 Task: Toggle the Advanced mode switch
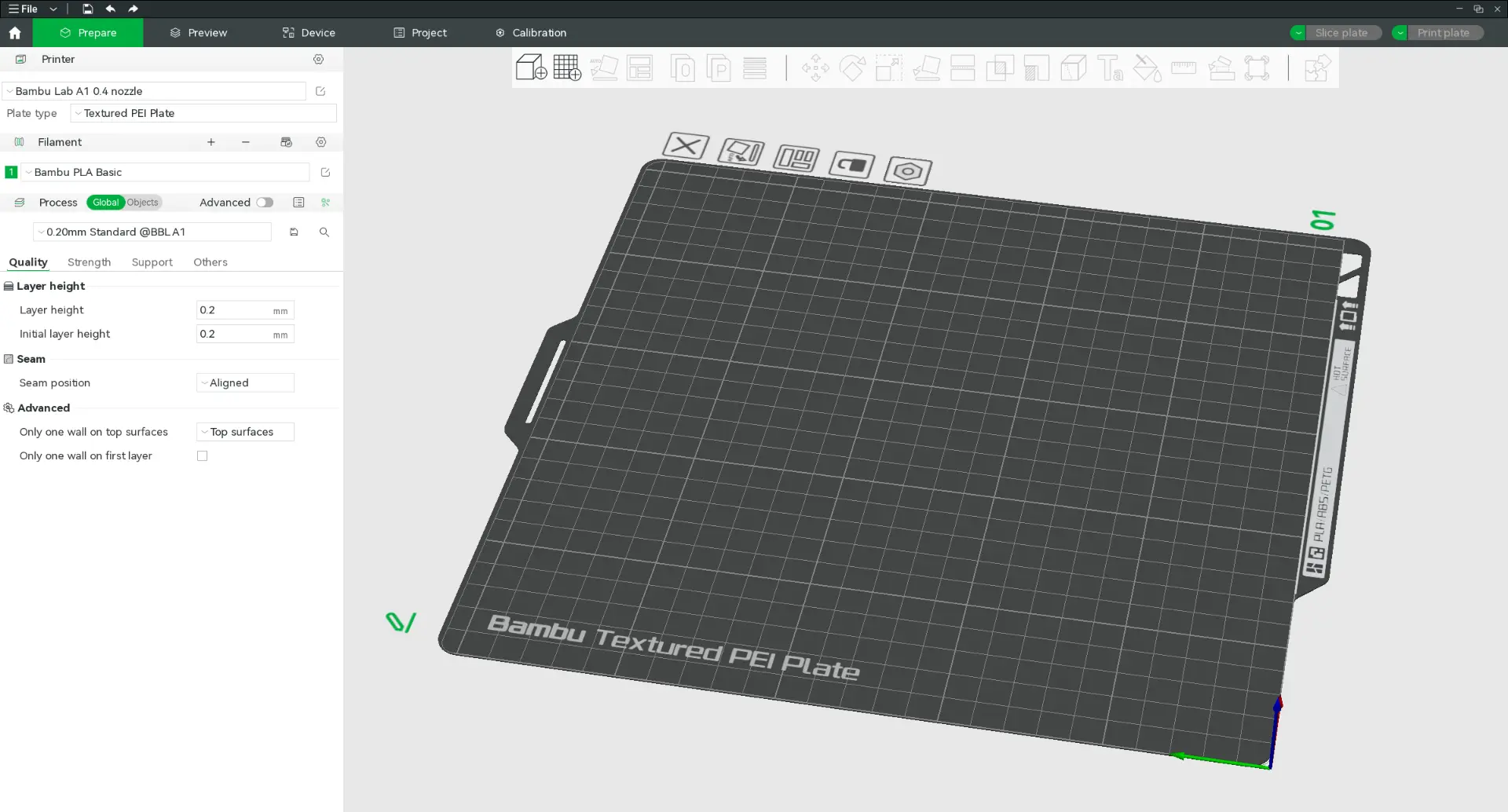click(x=265, y=203)
